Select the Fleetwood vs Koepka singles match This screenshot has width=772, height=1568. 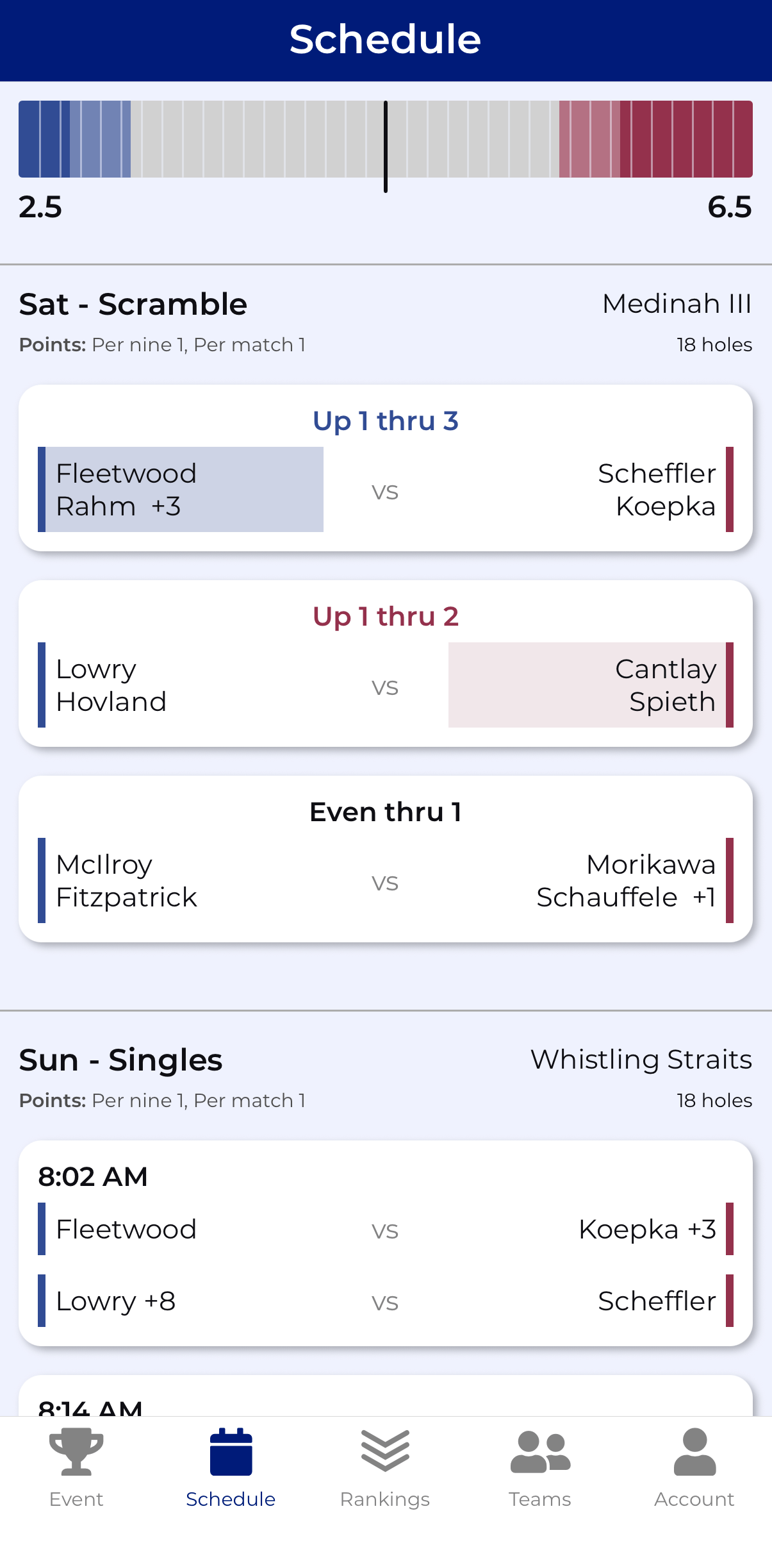pos(386,1230)
